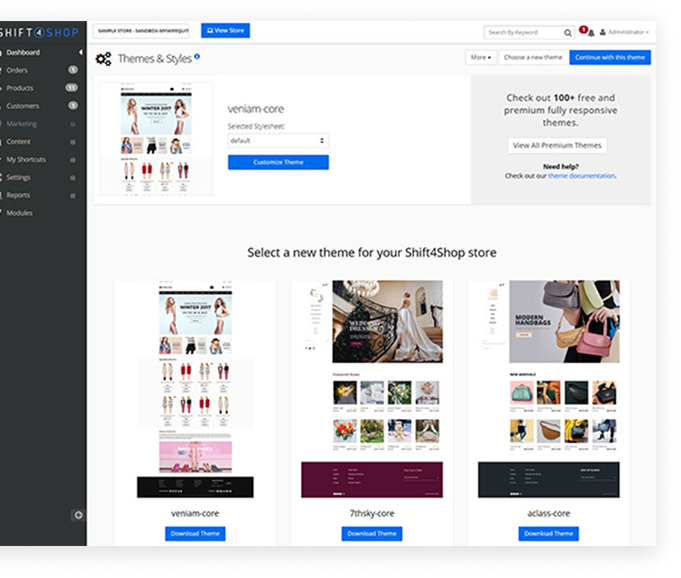The height and width of the screenshot is (578, 681).
Task: Click Choose a new theme
Action: [x=533, y=57]
